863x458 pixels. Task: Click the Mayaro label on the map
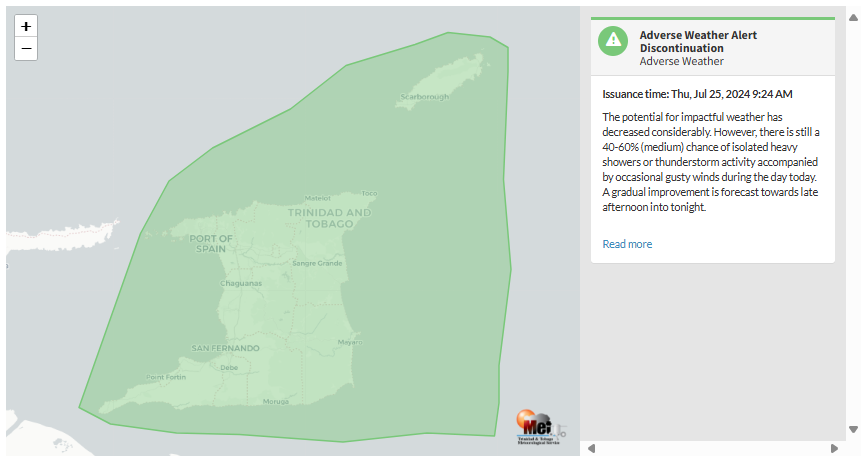coord(350,342)
